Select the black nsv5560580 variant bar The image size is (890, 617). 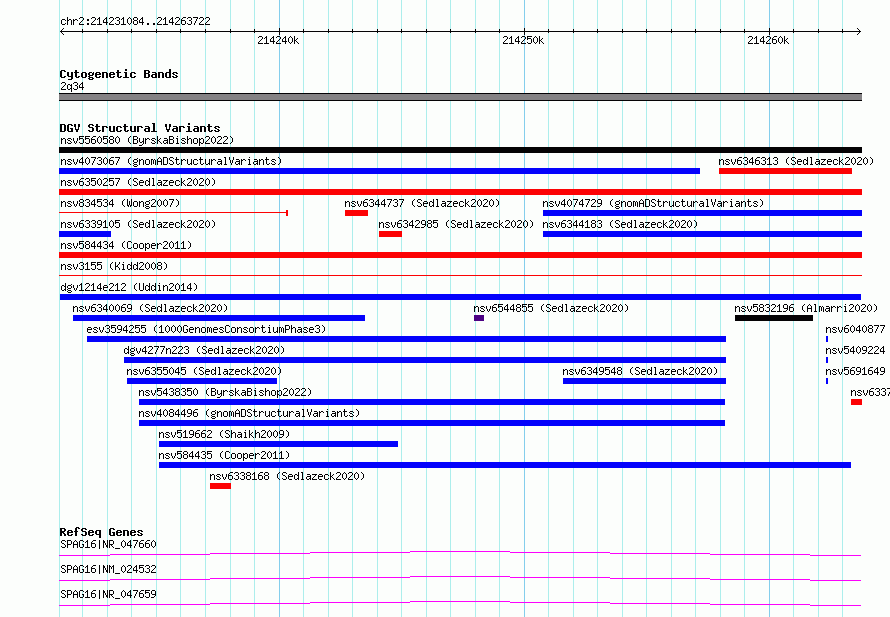[x=460, y=150]
